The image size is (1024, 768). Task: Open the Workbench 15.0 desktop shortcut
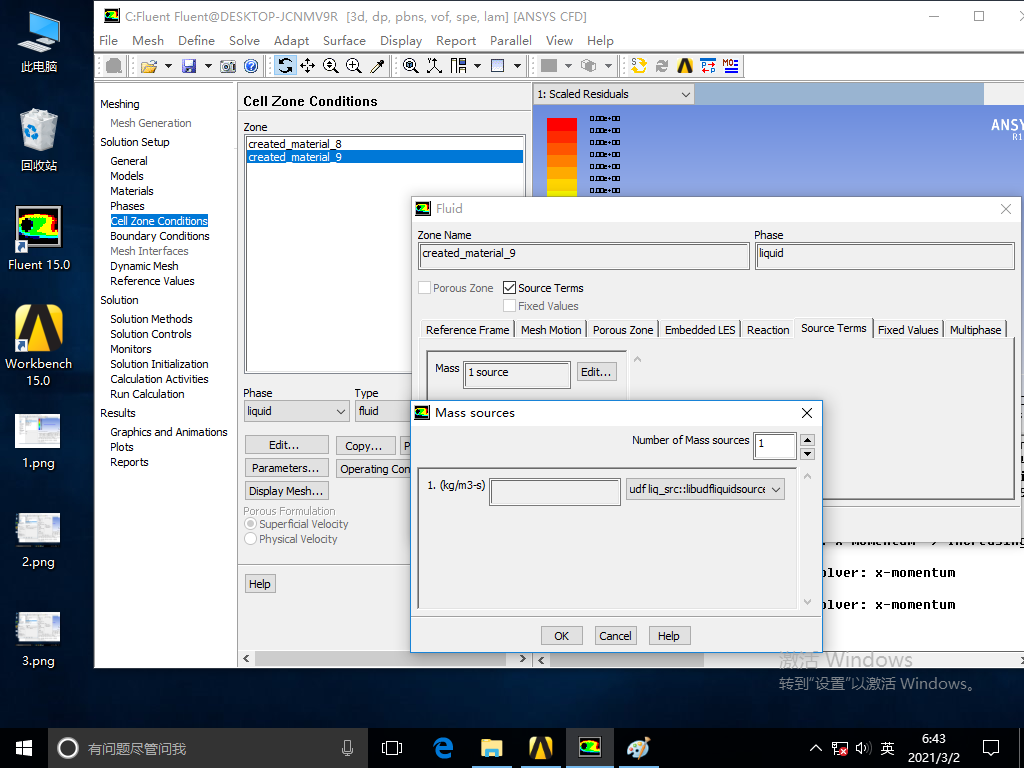tap(39, 346)
